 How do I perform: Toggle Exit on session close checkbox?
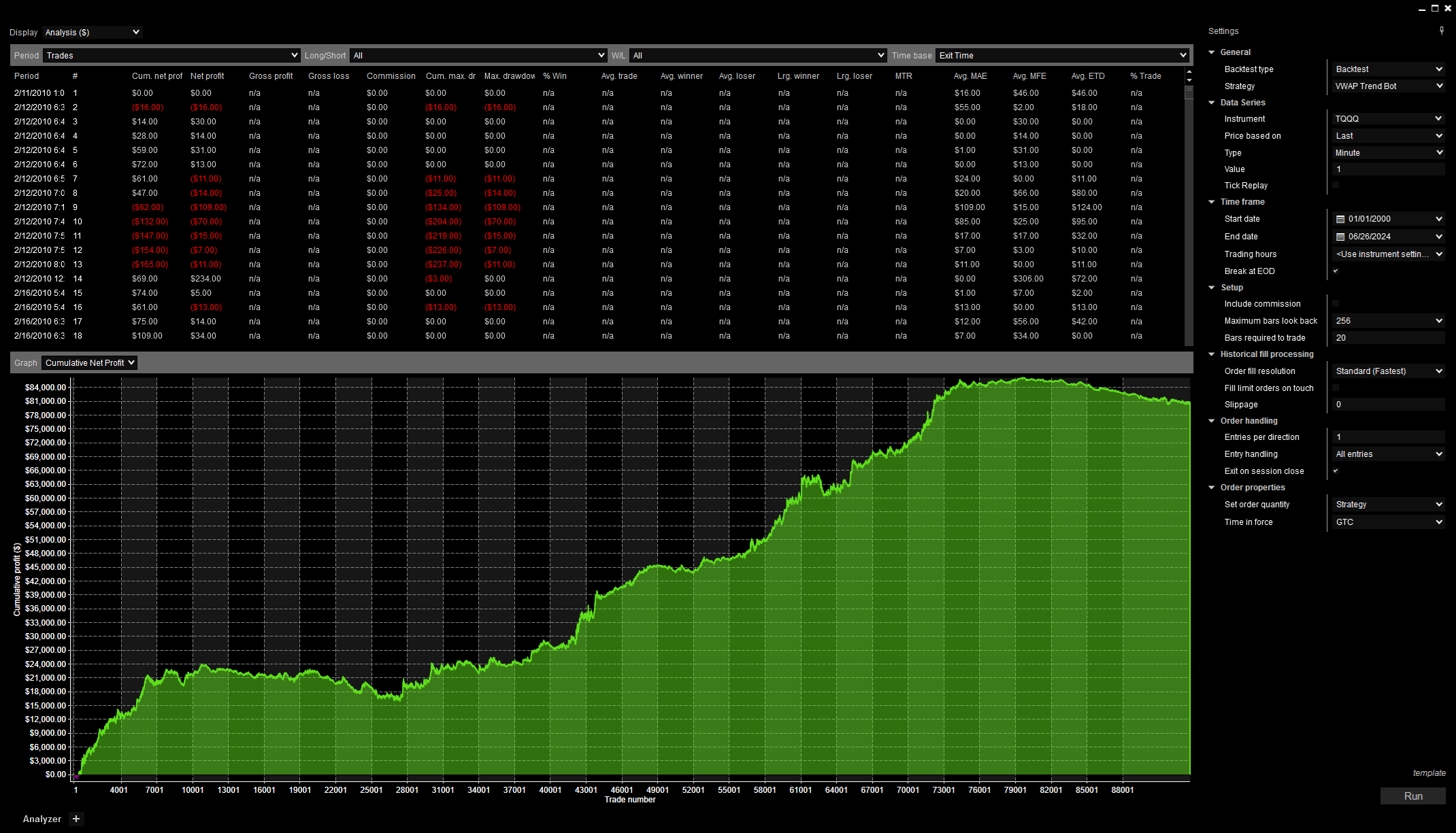pyautogui.click(x=1336, y=471)
